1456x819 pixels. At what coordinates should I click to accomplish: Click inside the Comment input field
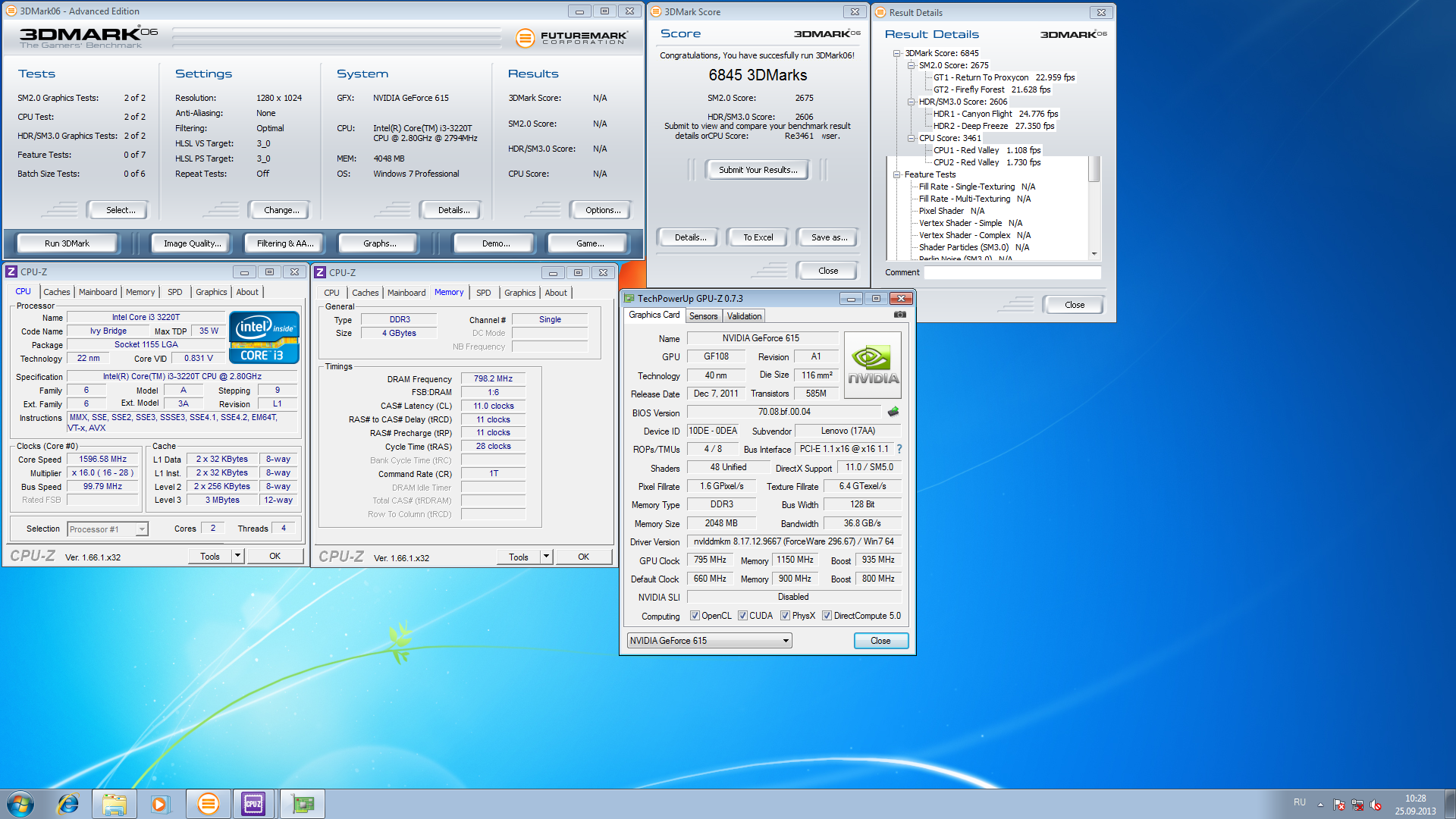click(x=1012, y=272)
